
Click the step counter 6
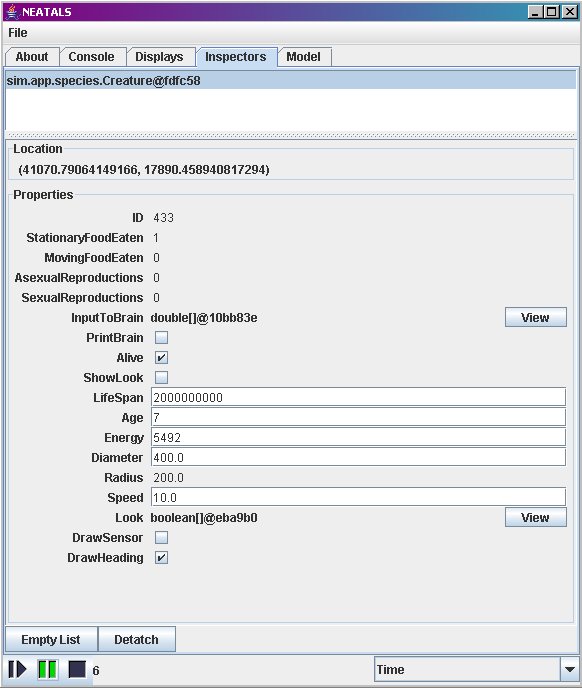coord(96,670)
